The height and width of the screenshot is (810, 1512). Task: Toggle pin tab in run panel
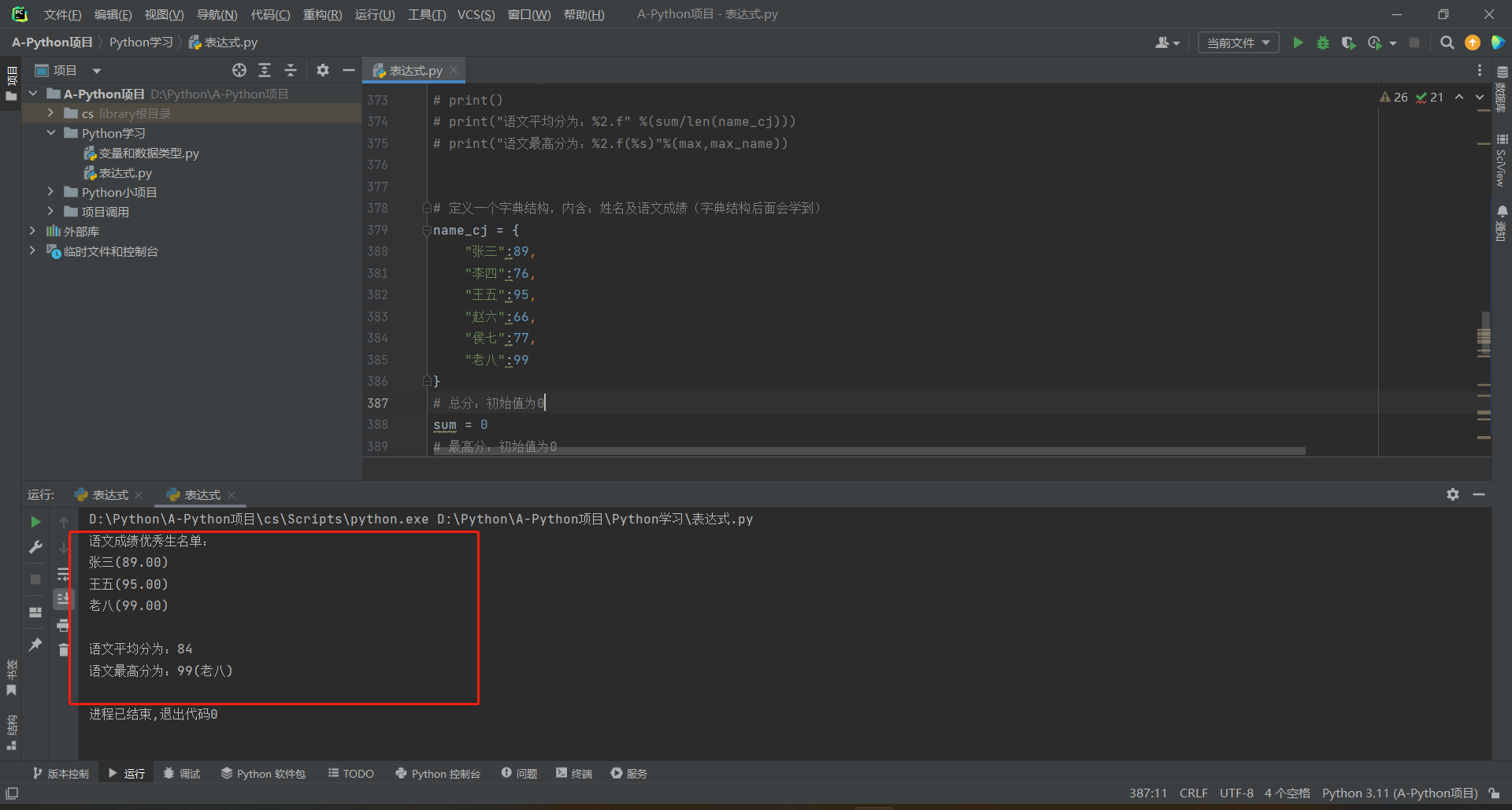pyautogui.click(x=35, y=645)
